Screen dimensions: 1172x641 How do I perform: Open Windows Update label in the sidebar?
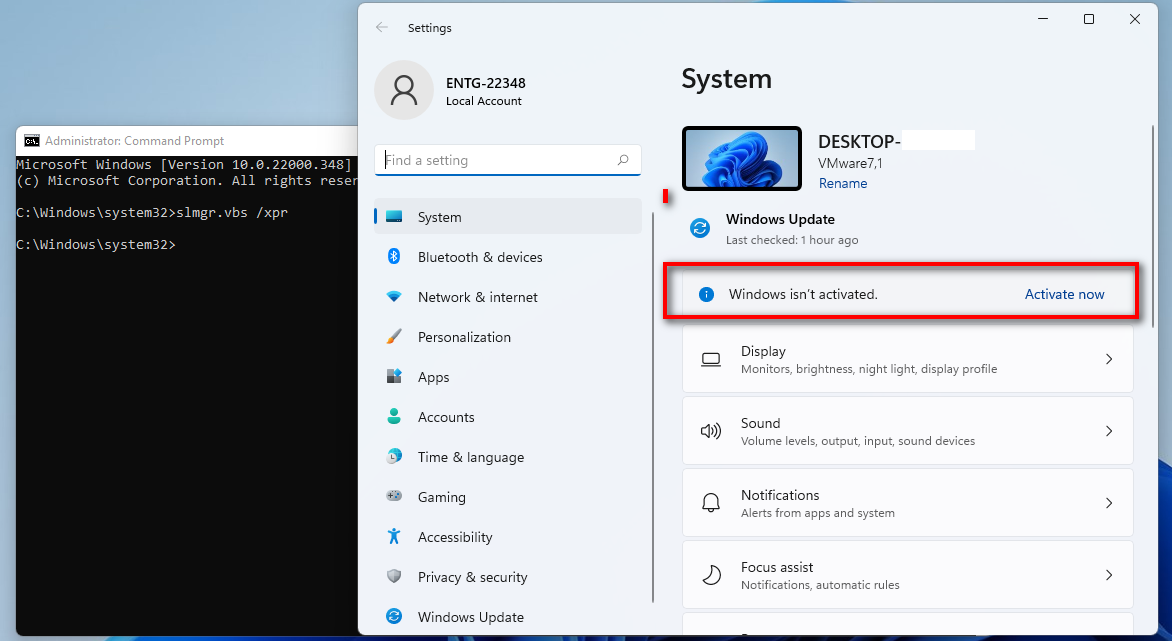point(471,617)
